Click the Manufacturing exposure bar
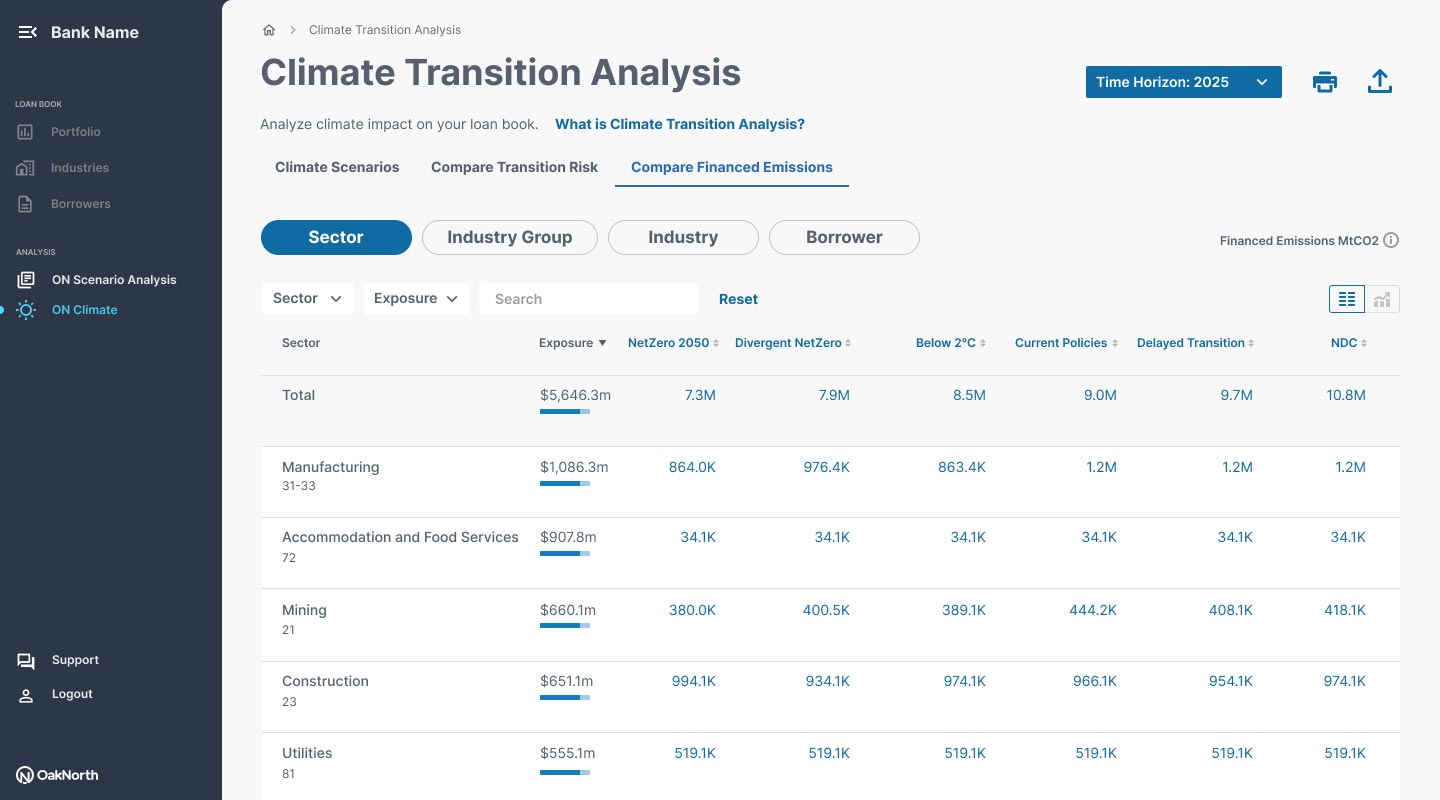 565,484
